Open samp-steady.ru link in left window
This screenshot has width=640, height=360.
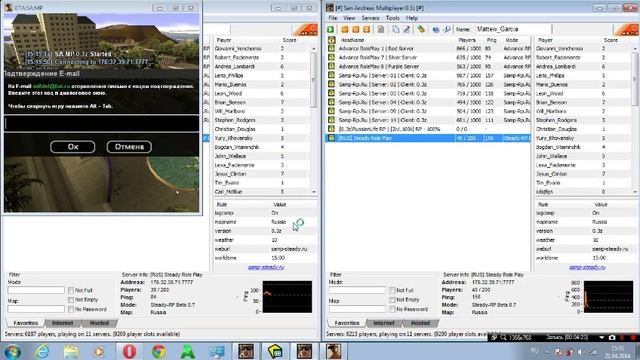click(266, 267)
